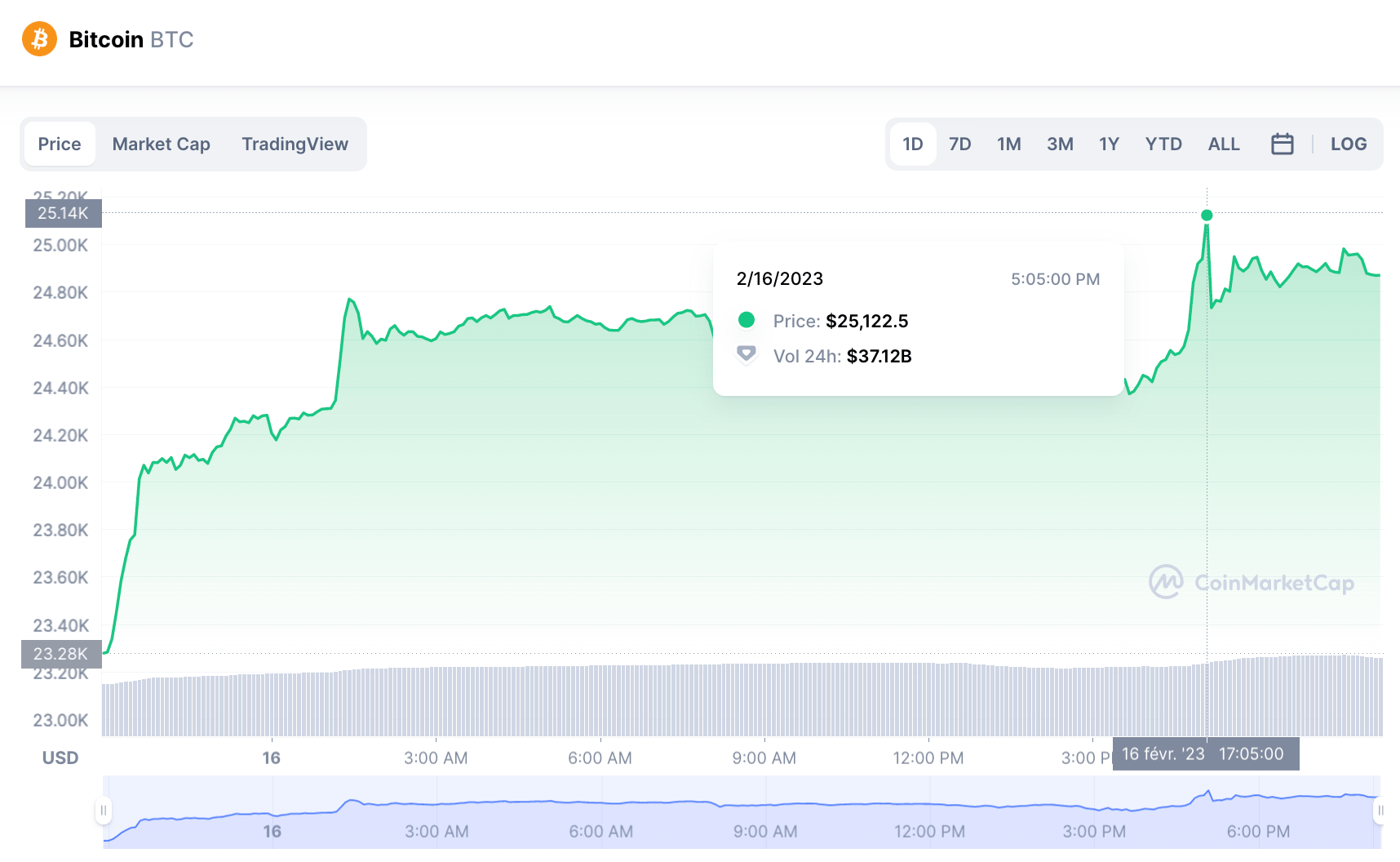1400x862 pixels.
Task: Choose the 3M chart period
Action: point(1060,144)
